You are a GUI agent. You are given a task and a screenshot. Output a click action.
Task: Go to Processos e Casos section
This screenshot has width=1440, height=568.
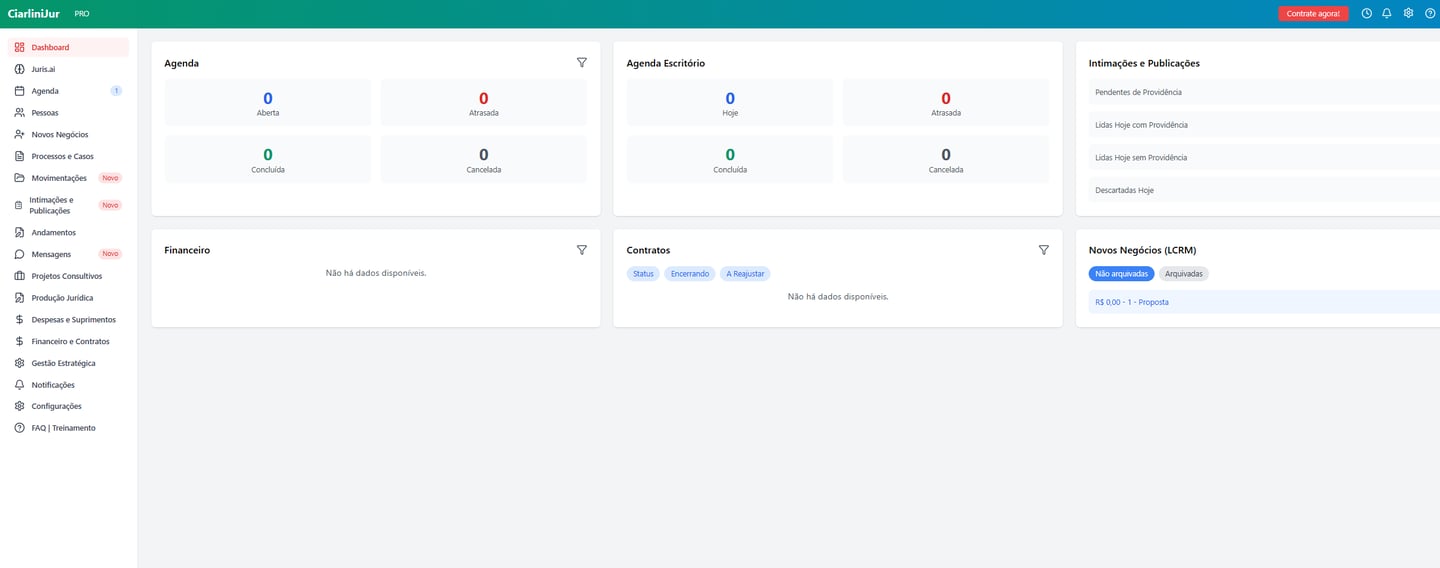[69, 156]
